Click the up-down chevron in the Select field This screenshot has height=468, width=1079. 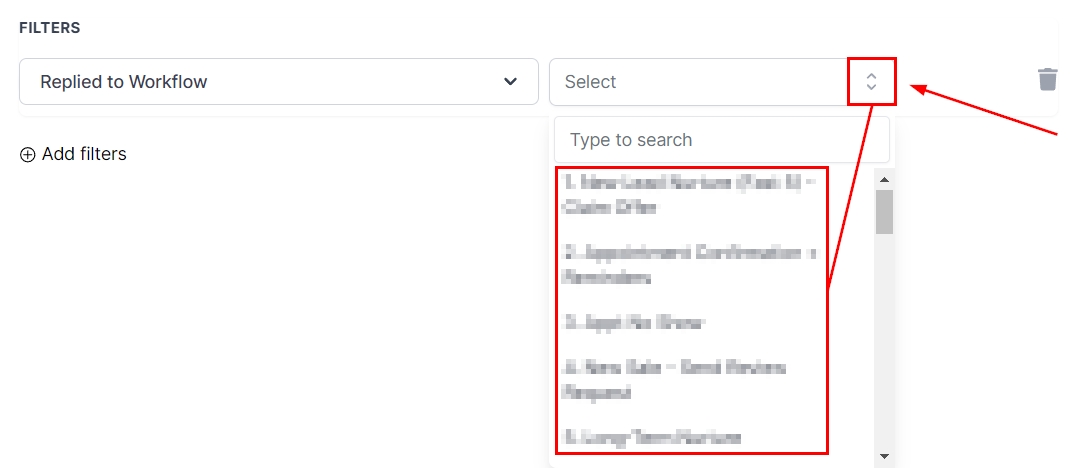click(x=871, y=82)
